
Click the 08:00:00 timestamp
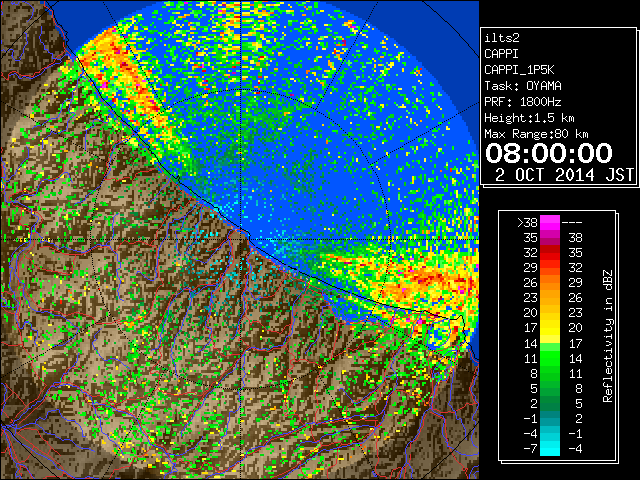tap(549, 153)
